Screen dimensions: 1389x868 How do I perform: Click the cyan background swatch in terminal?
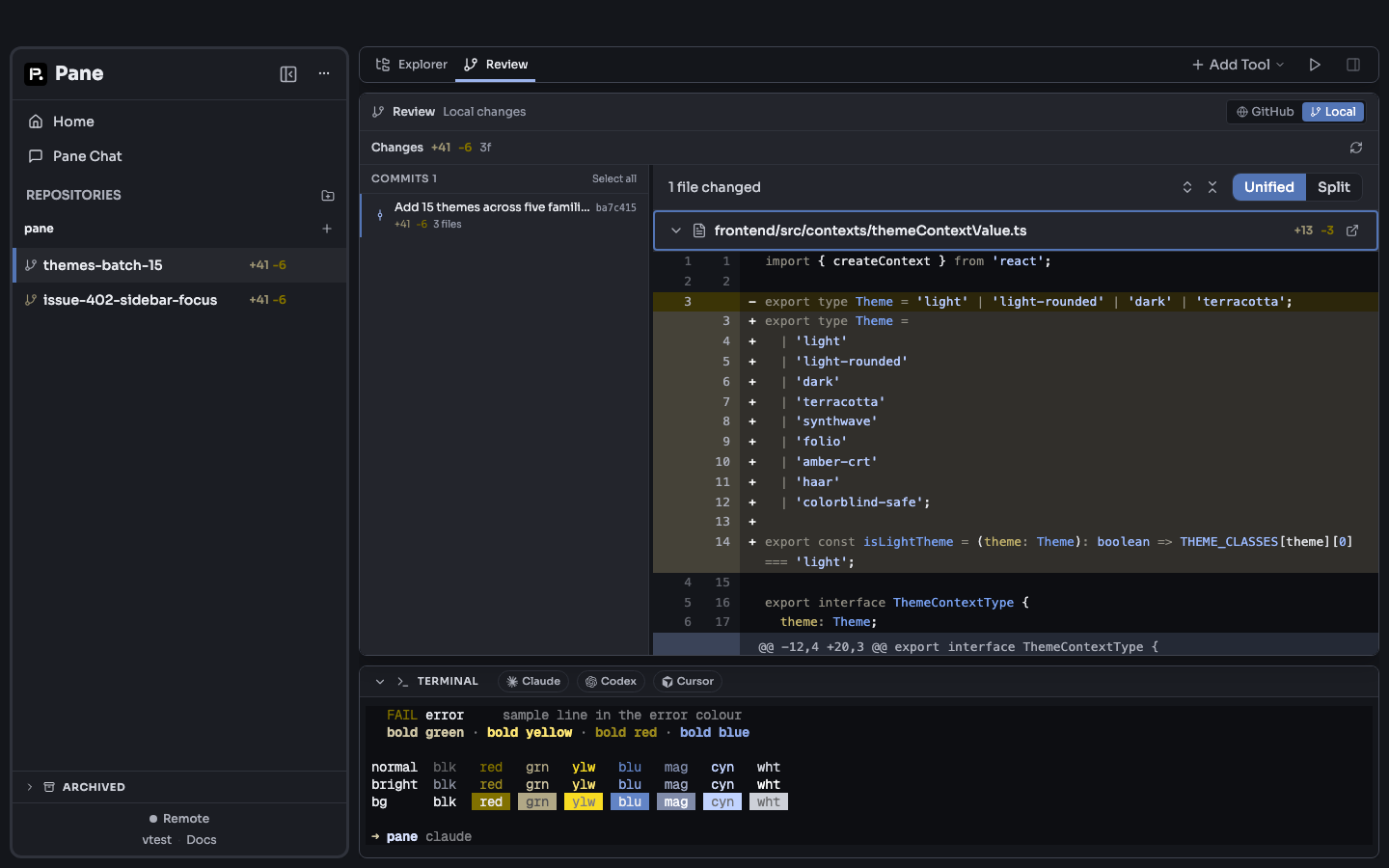(x=722, y=802)
